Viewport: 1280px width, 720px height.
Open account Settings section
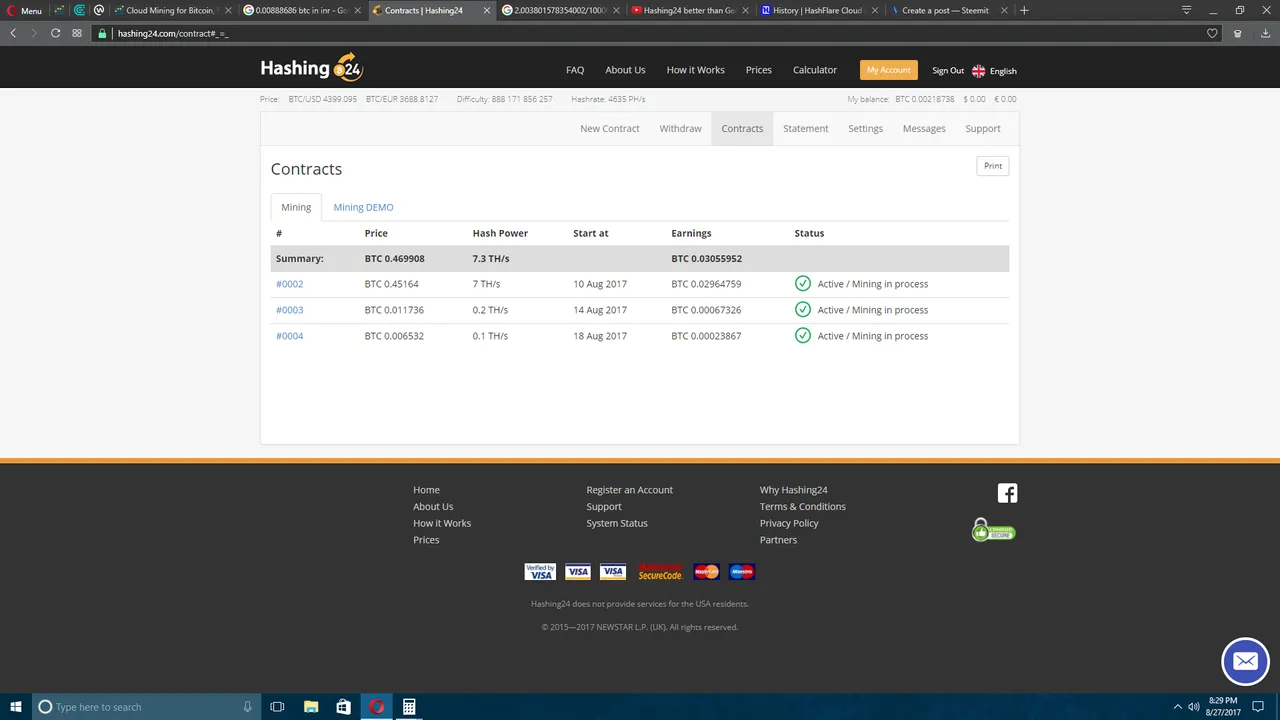[x=865, y=129]
